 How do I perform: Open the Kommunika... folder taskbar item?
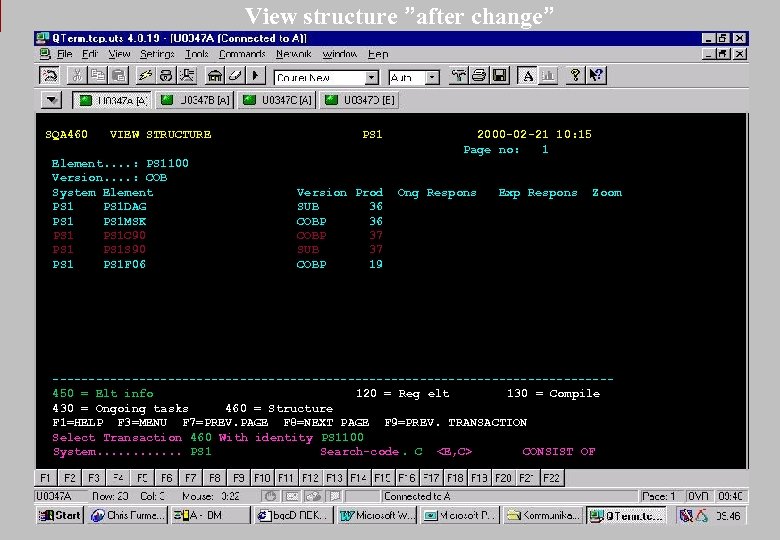pyautogui.click(x=544, y=516)
